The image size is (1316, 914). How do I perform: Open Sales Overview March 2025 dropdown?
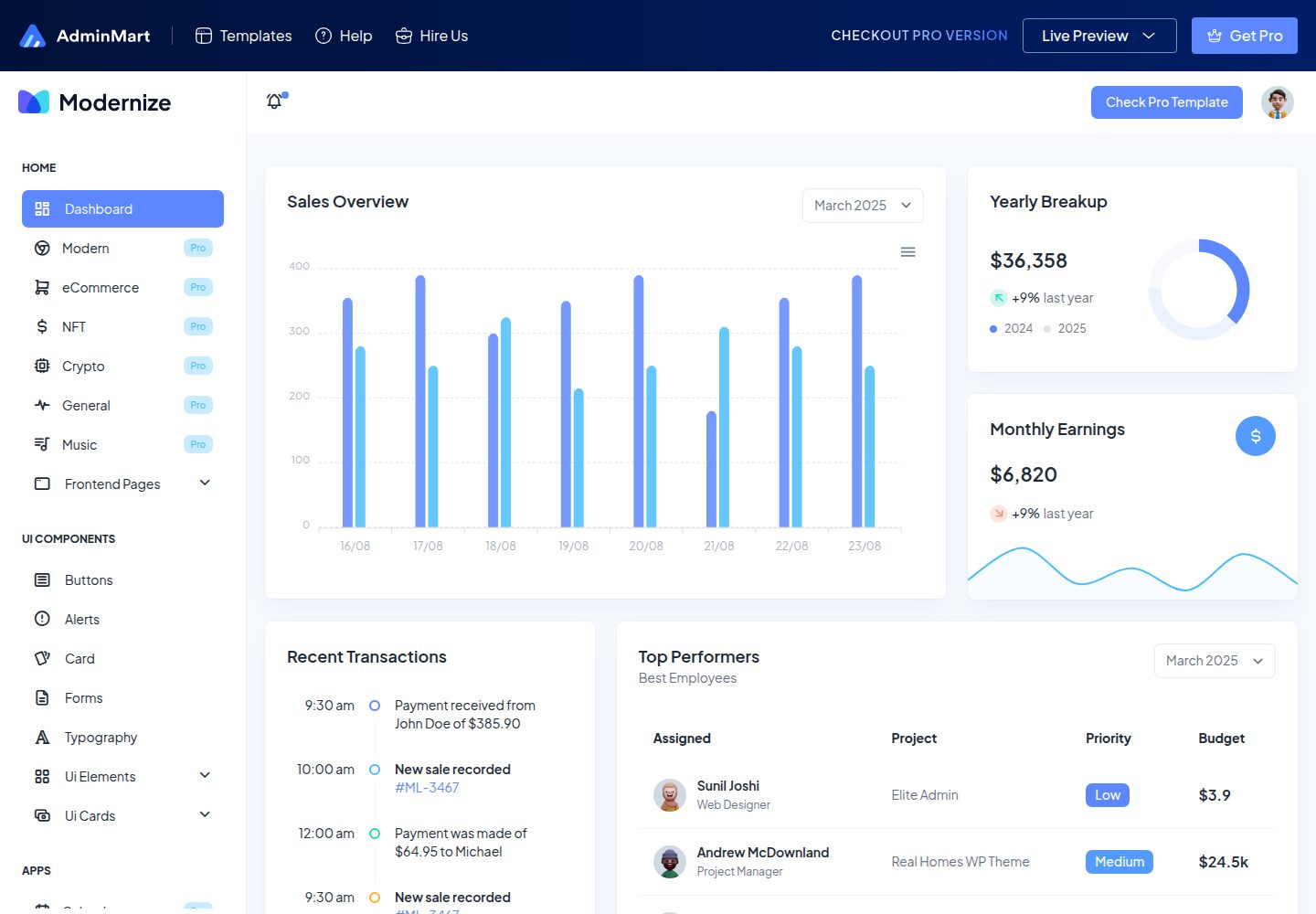pos(863,206)
